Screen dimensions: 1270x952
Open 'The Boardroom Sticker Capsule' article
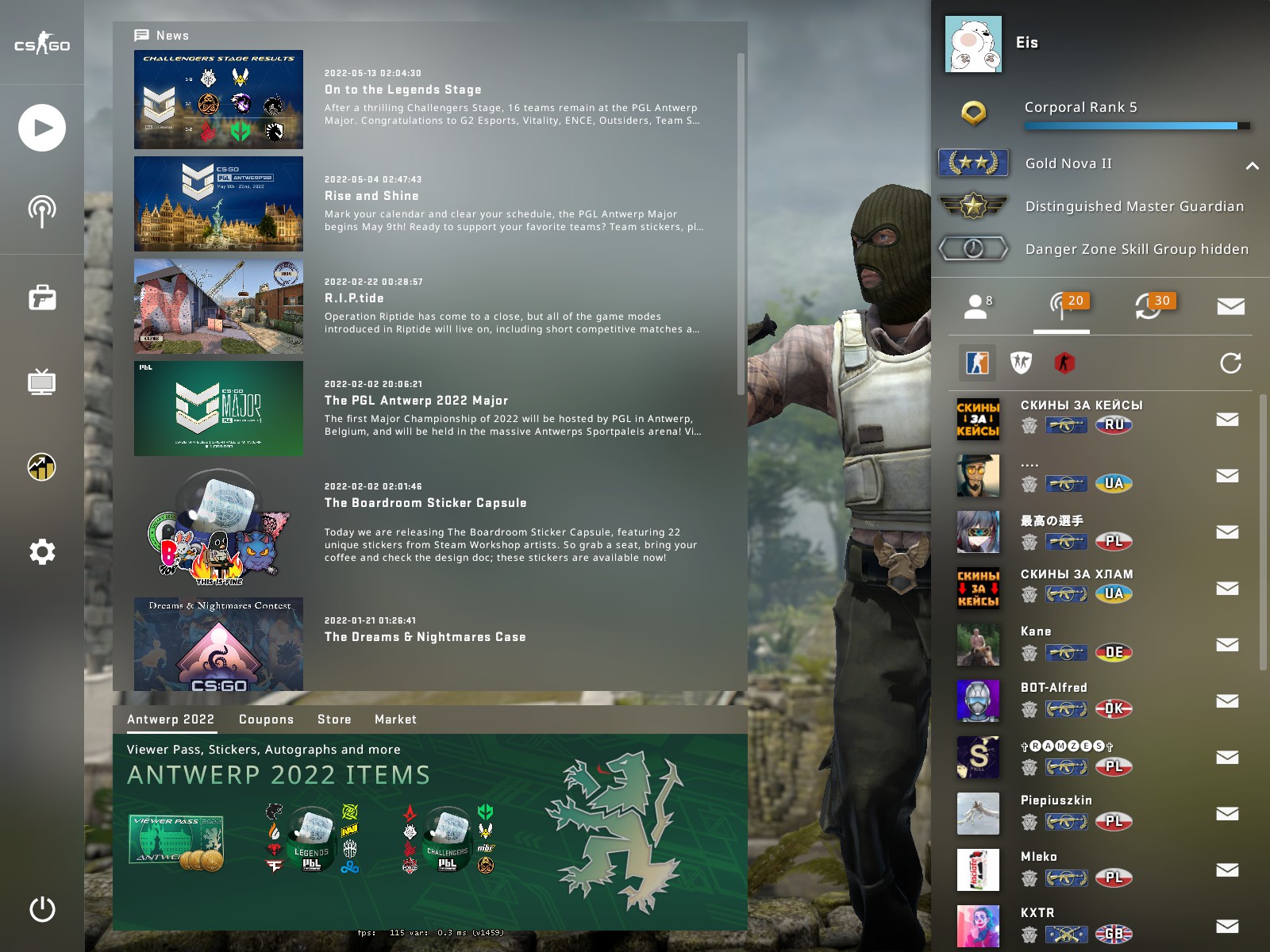(x=425, y=503)
